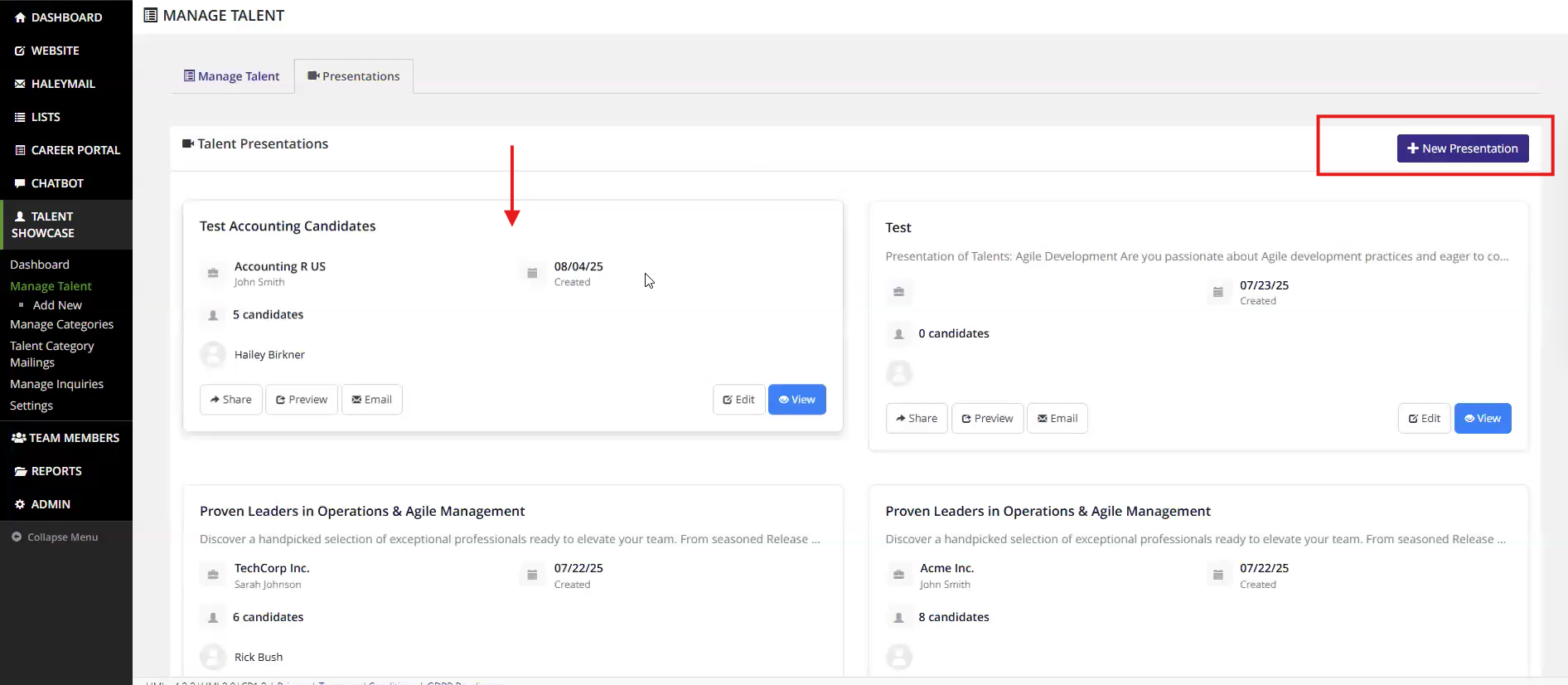
Task: View the Test Accounting Candidates presentation
Action: click(796, 400)
